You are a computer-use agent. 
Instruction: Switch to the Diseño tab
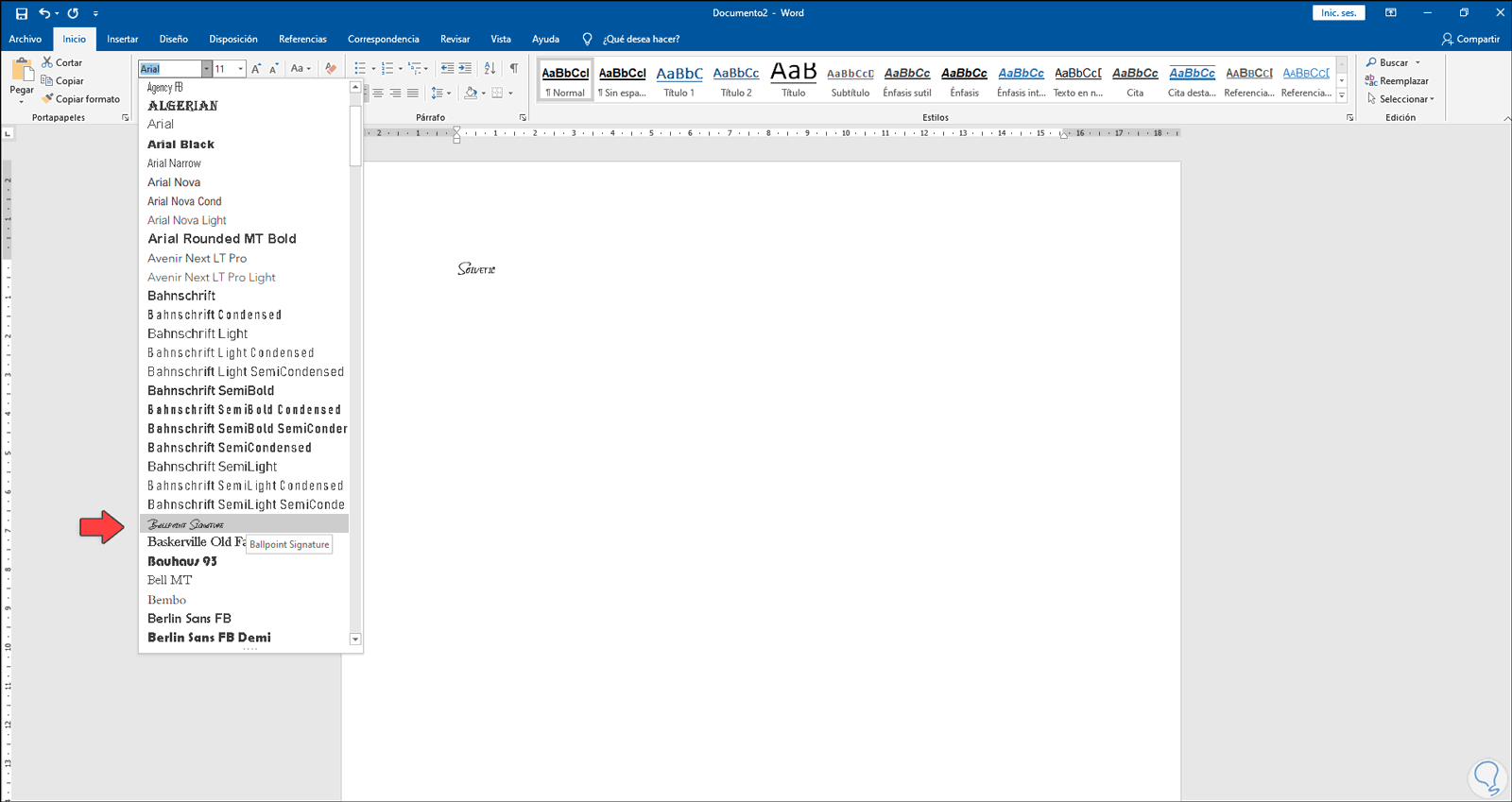point(174,39)
